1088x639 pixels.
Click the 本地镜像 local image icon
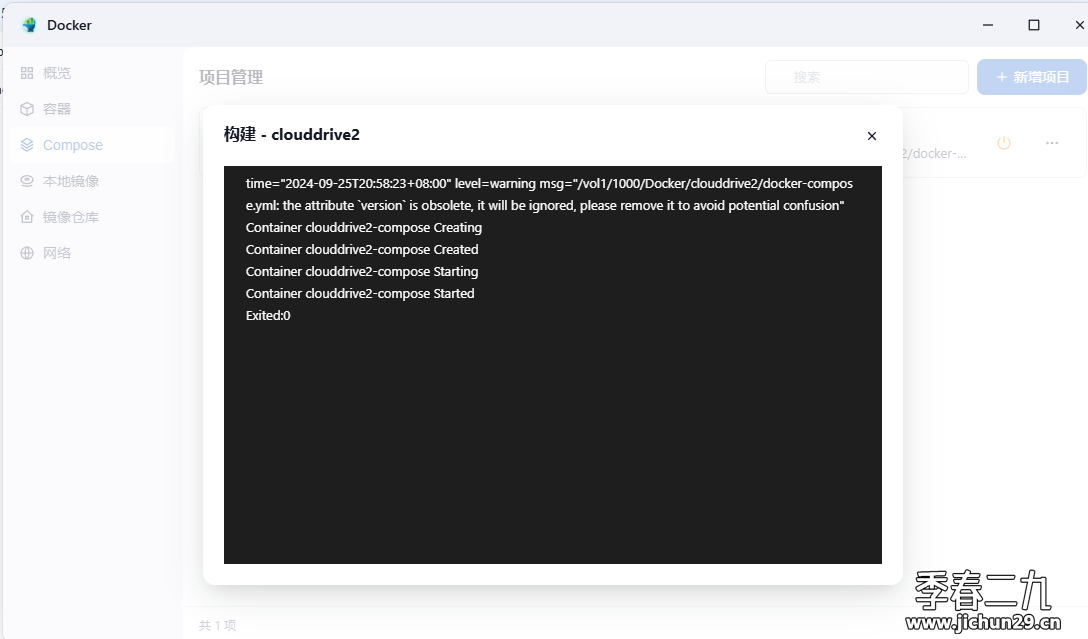[x=27, y=181]
